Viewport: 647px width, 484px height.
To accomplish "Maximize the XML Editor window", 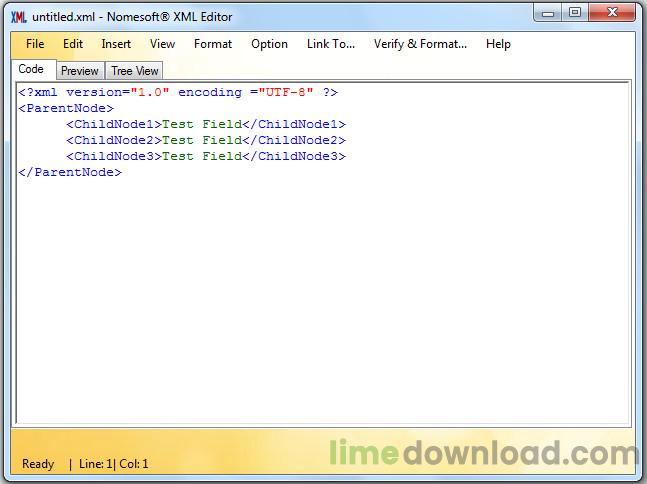I will click(575, 13).
